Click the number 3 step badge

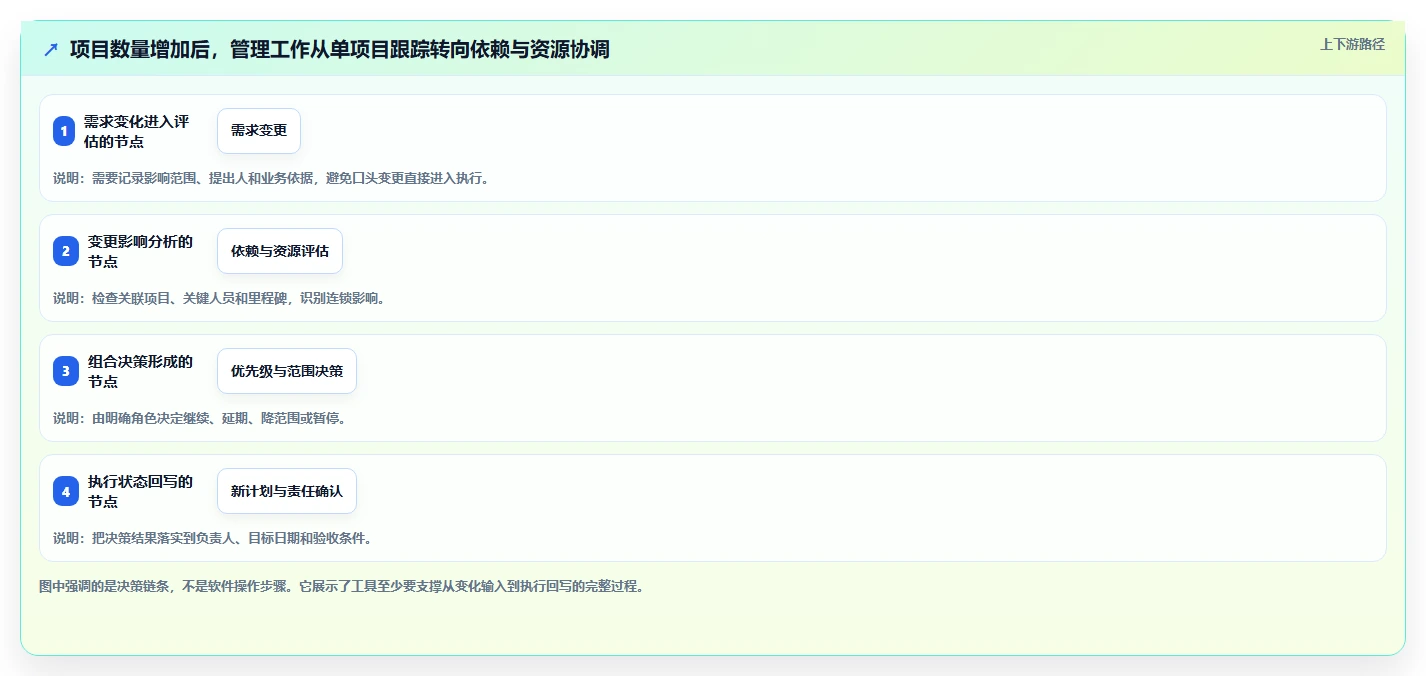coord(64,371)
